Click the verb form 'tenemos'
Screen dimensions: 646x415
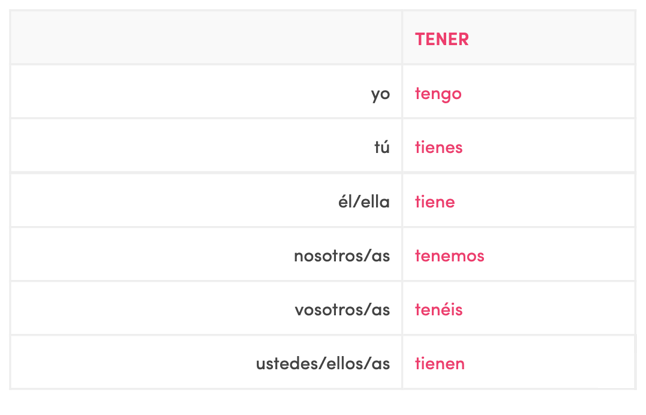coord(449,255)
